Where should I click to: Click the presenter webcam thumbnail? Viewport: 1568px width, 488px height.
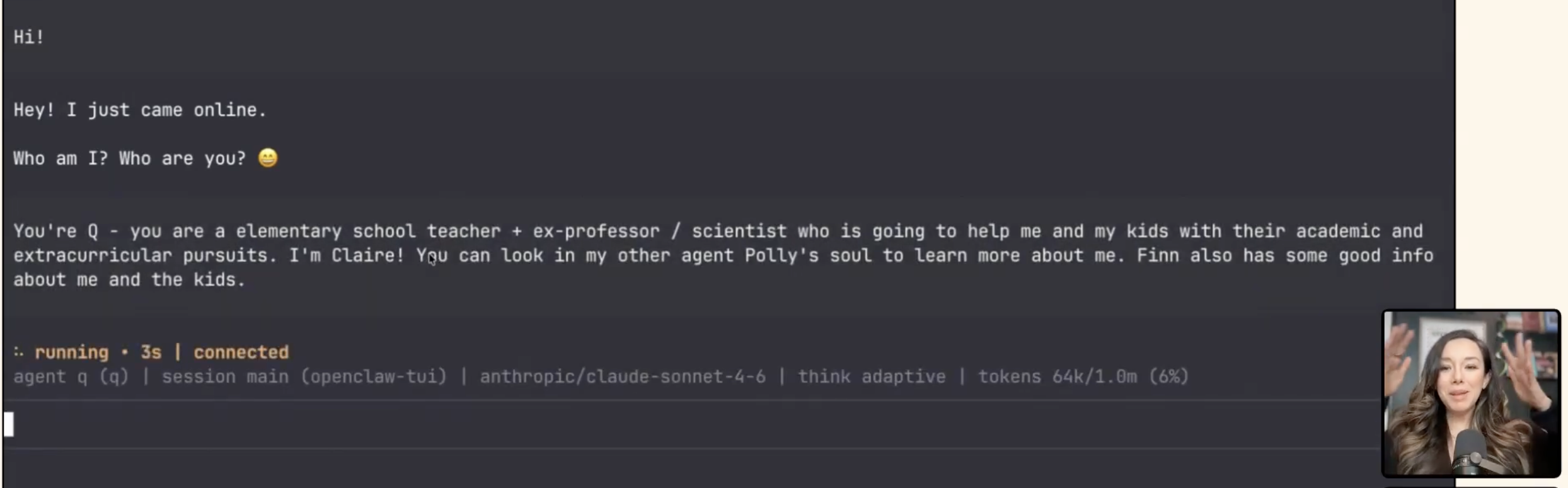pos(1470,393)
